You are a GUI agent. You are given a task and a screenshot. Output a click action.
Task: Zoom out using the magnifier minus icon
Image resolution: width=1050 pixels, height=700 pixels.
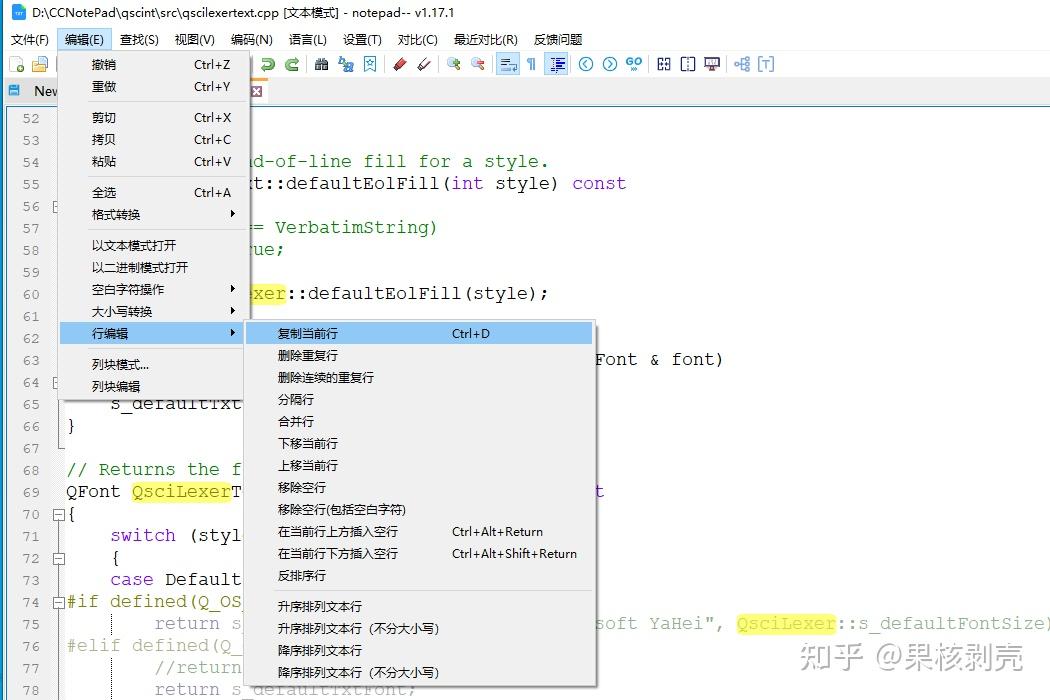pyautogui.click(x=478, y=64)
